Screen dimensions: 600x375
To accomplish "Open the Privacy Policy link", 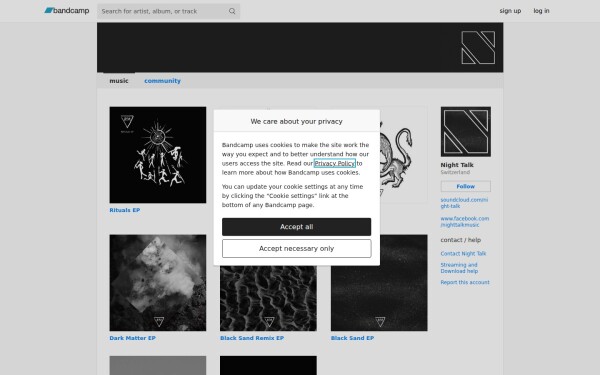I will coord(334,163).
